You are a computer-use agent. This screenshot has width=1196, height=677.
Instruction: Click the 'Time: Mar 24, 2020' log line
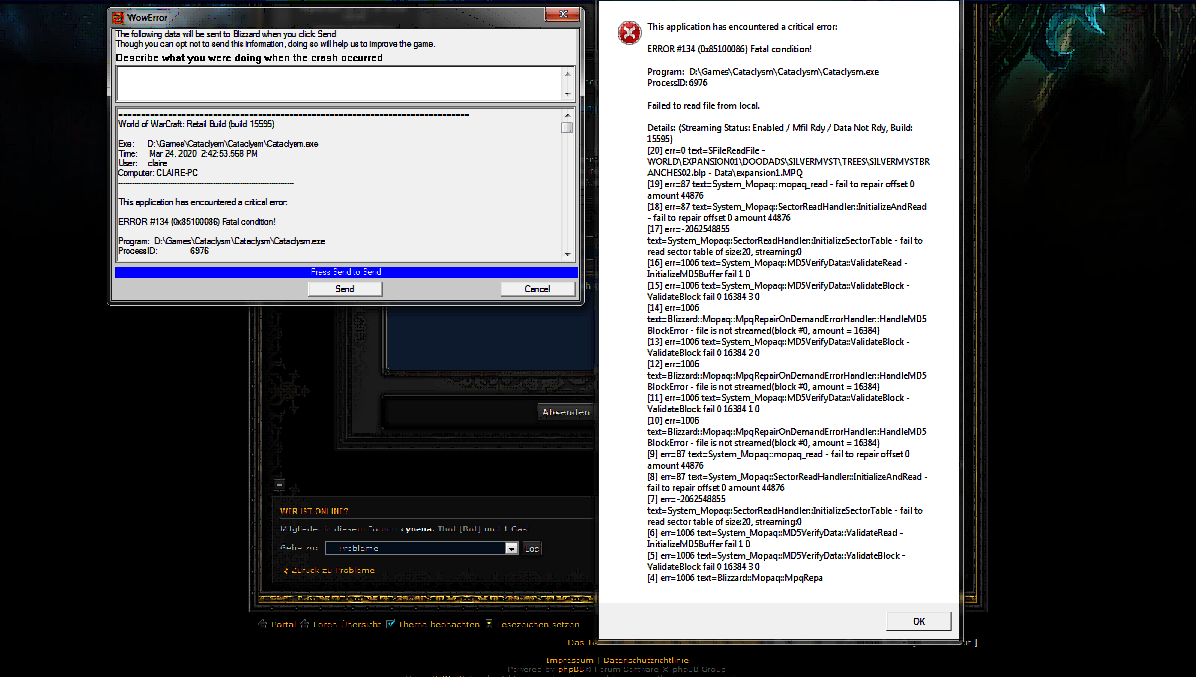click(188, 154)
